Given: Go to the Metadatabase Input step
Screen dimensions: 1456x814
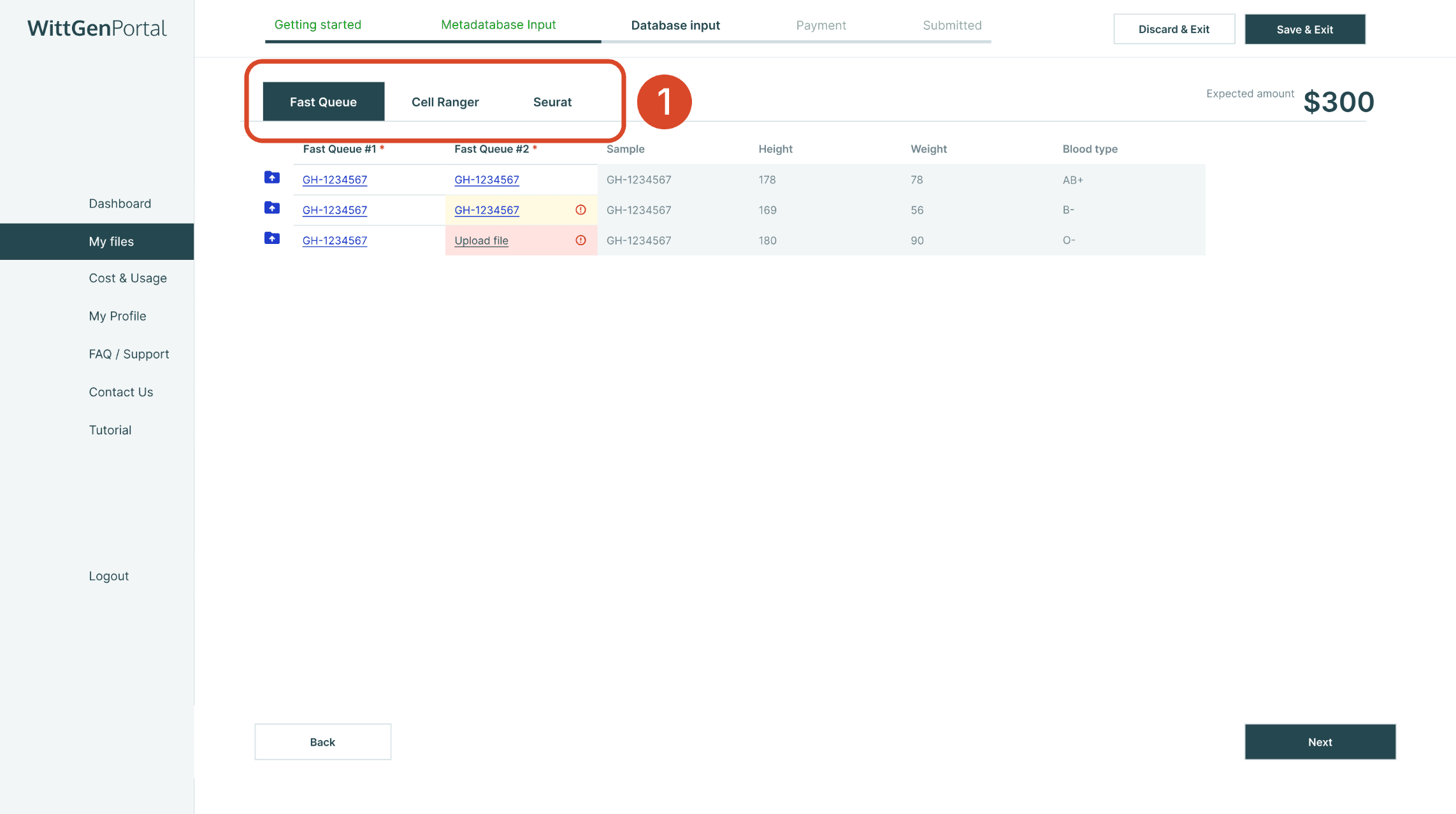Looking at the screenshot, I should click(x=498, y=25).
